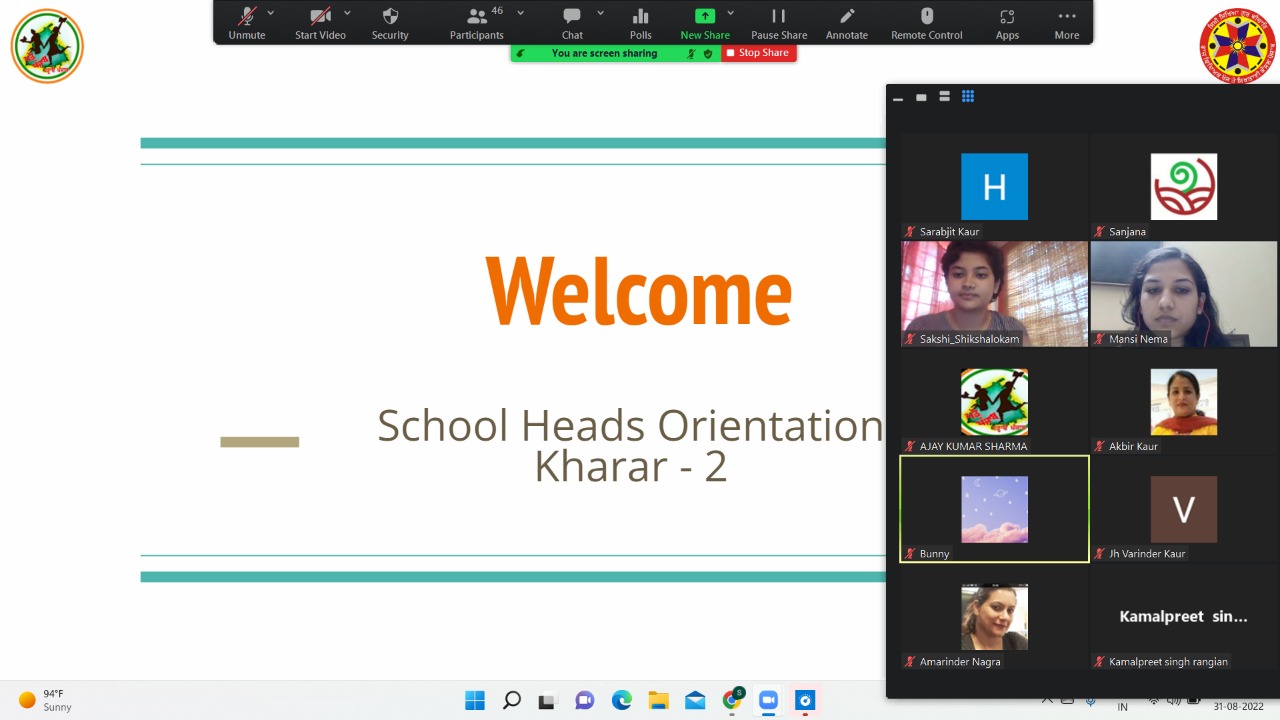Select Mansi Nema's video thumbnail
The height and width of the screenshot is (720, 1280).
click(x=1183, y=293)
